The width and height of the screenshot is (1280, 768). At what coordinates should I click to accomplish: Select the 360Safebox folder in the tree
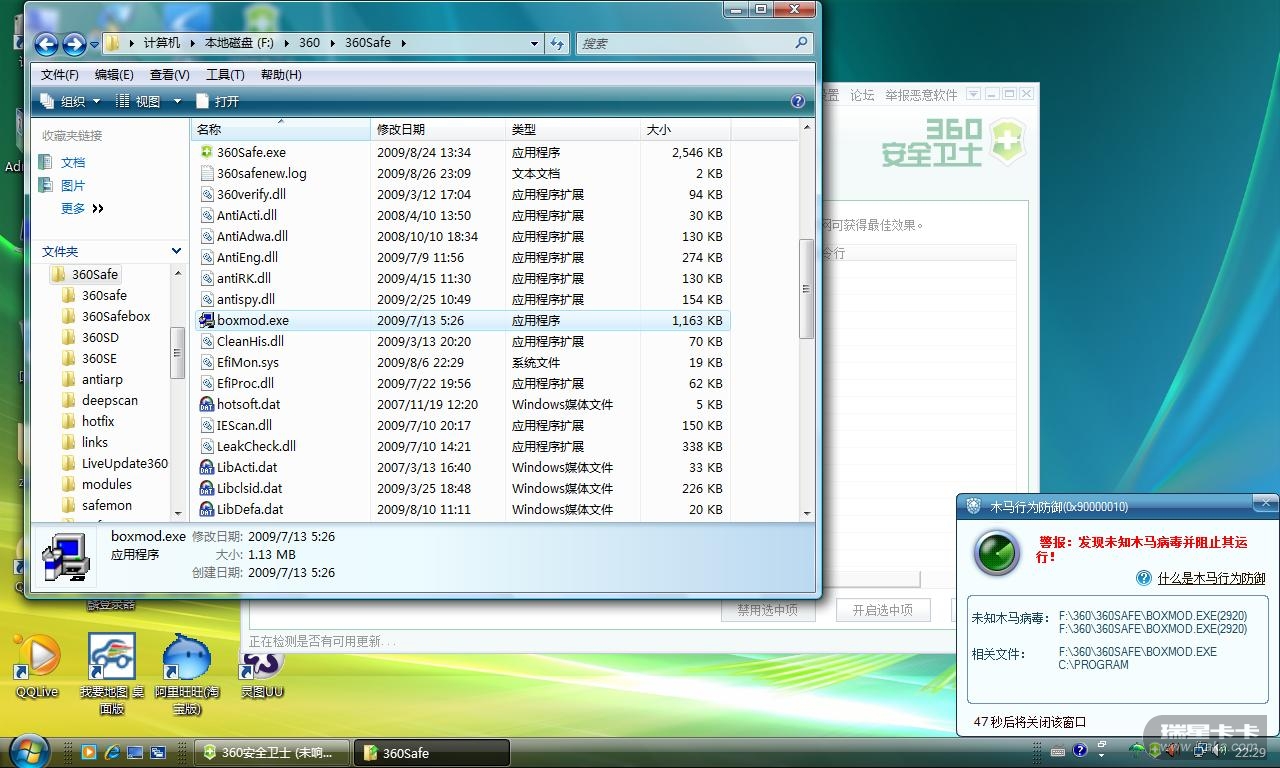pyautogui.click(x=116, y=316)
